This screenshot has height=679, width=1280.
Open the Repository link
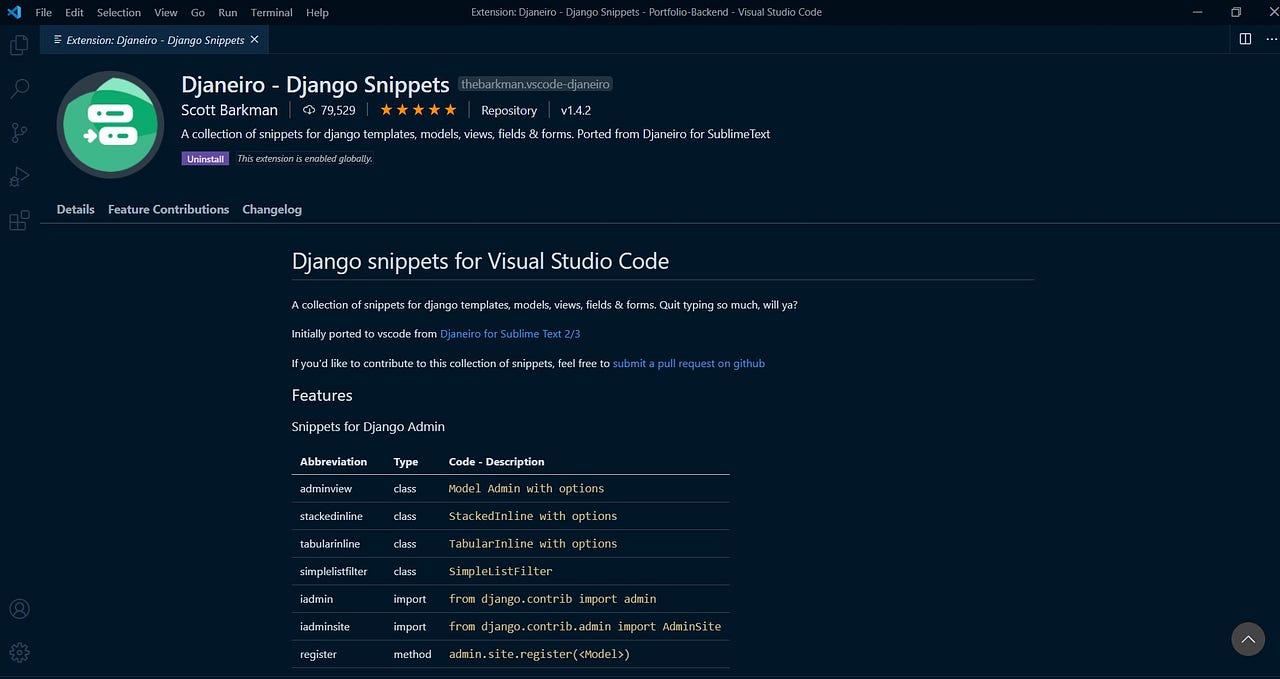click(x=509, y=110)
